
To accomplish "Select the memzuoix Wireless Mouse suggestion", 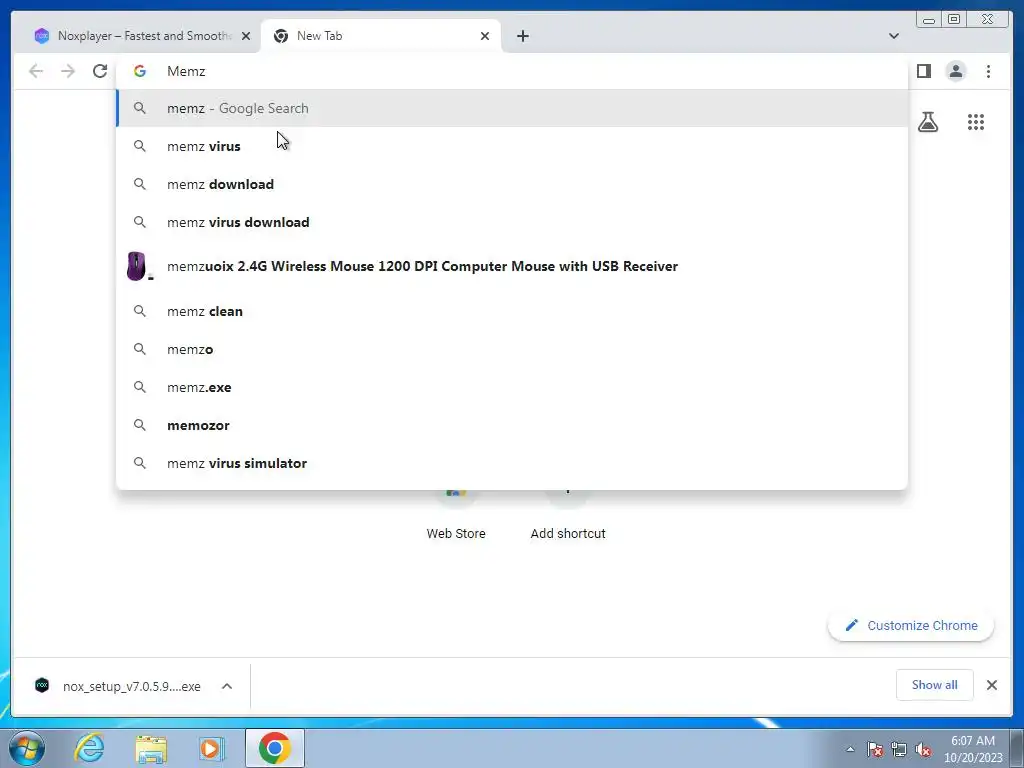I will pos(512,266).
